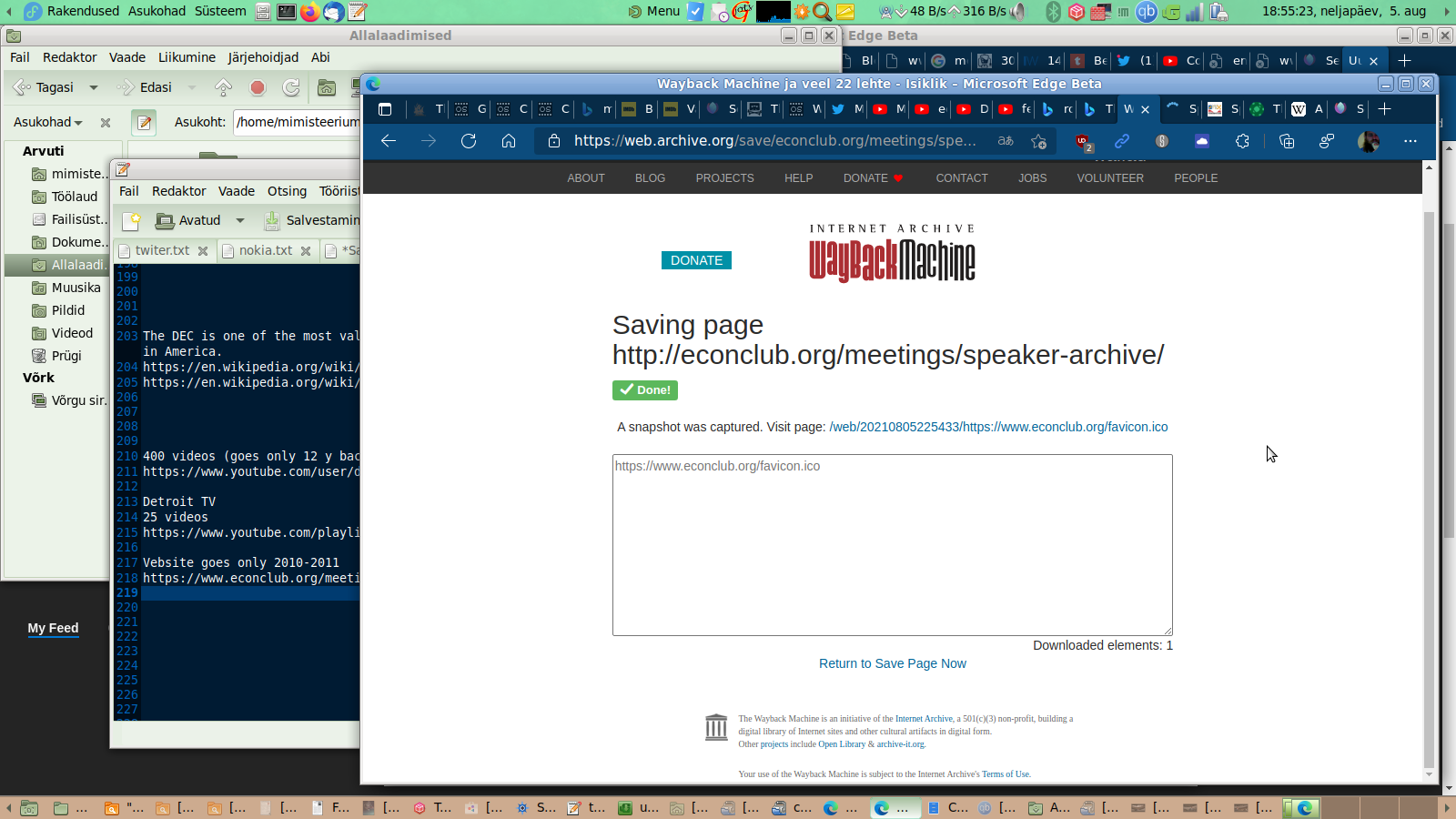Show site information lock icon
The image size is (1456, 819).
[x=554, y=141]
